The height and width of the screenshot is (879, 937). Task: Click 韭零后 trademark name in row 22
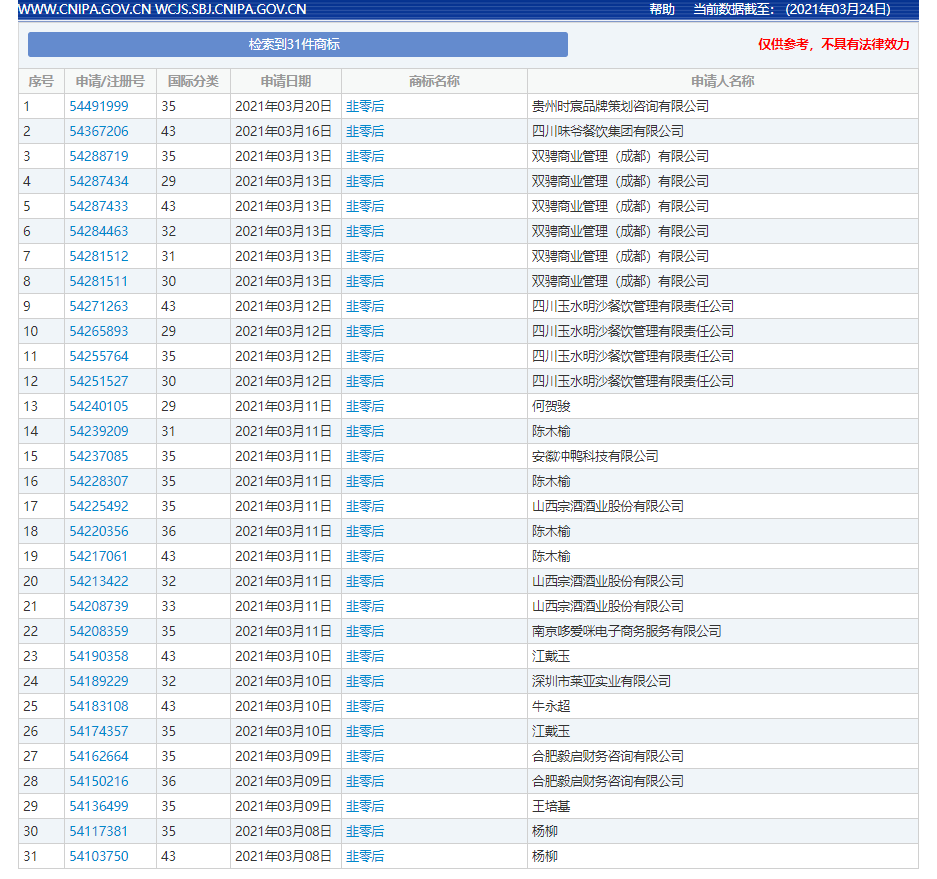(365, 632)
